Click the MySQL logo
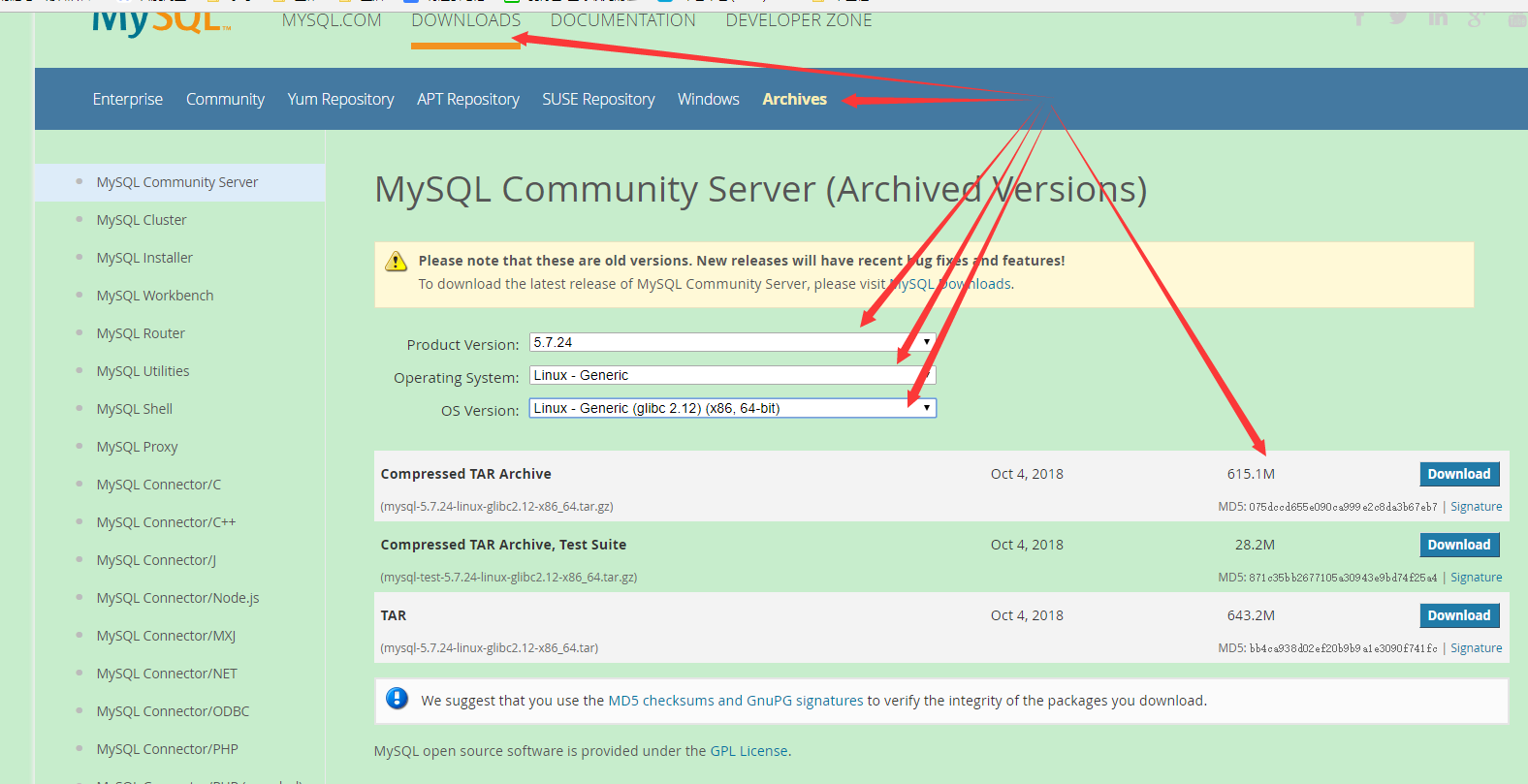The height and width of the screenshot is (784, 1528). [161, 23]
